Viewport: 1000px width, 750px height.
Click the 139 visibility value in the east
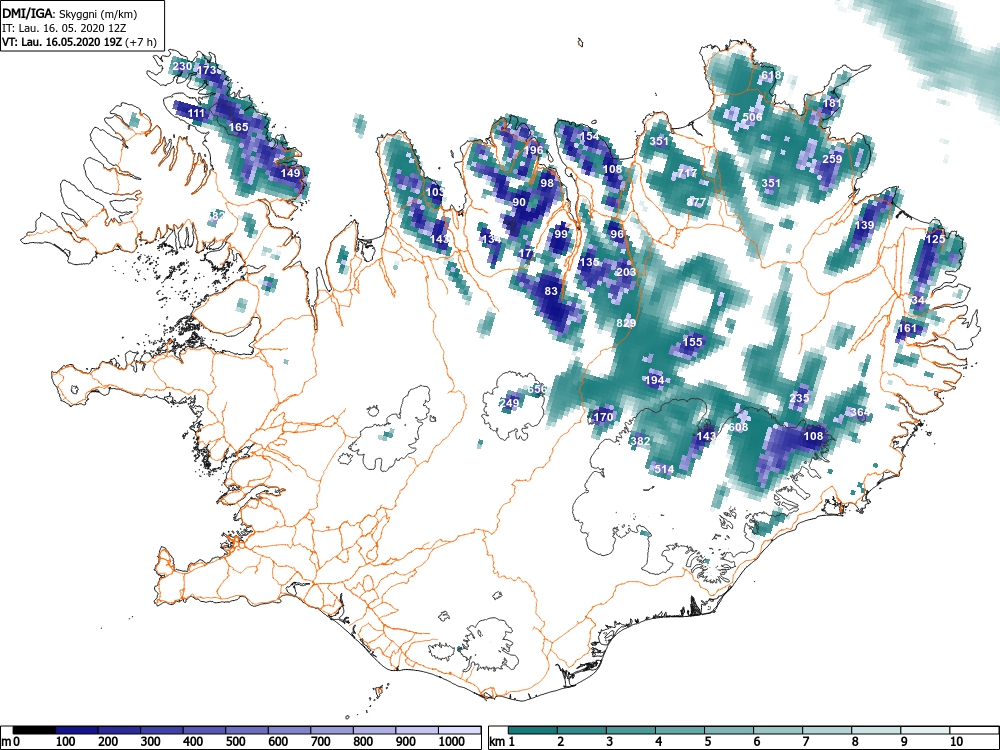(865, 225)
